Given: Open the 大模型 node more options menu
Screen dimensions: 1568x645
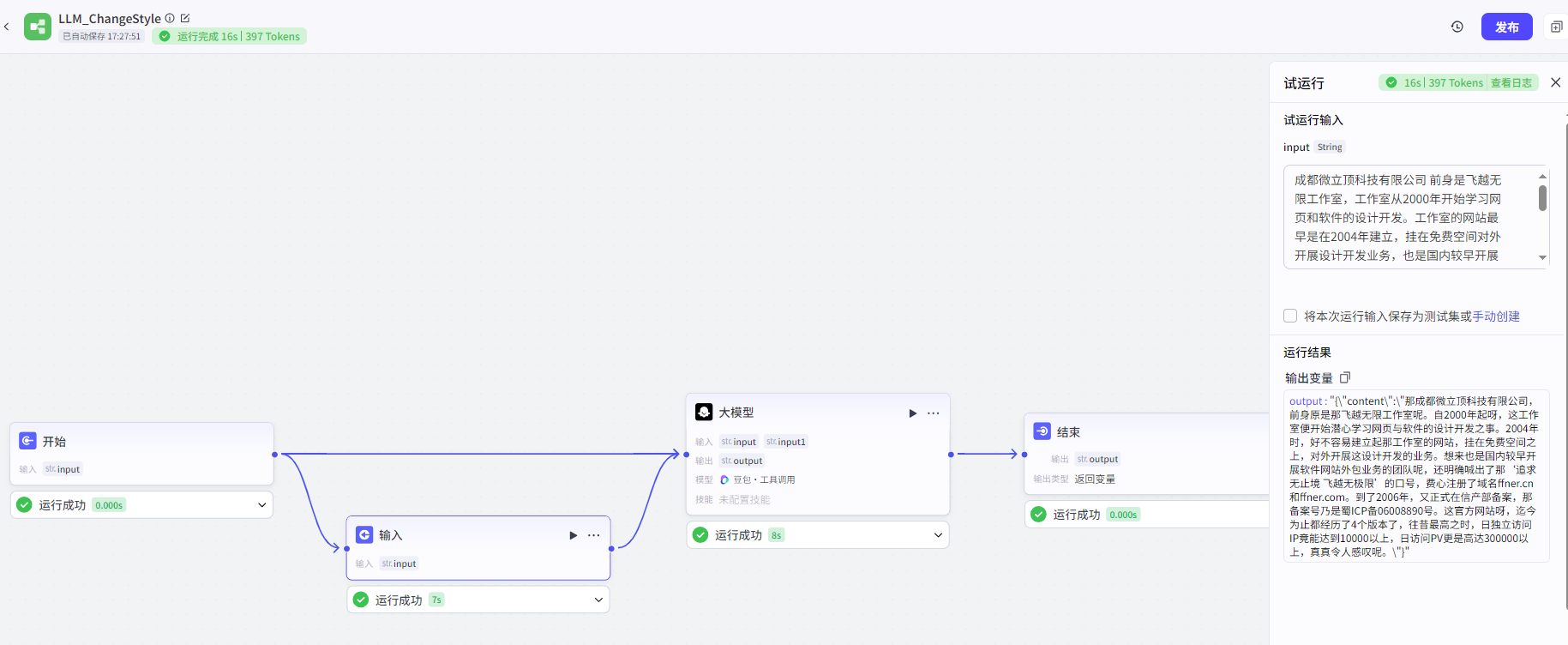Looking at the screenshot, I should (934, 413).
